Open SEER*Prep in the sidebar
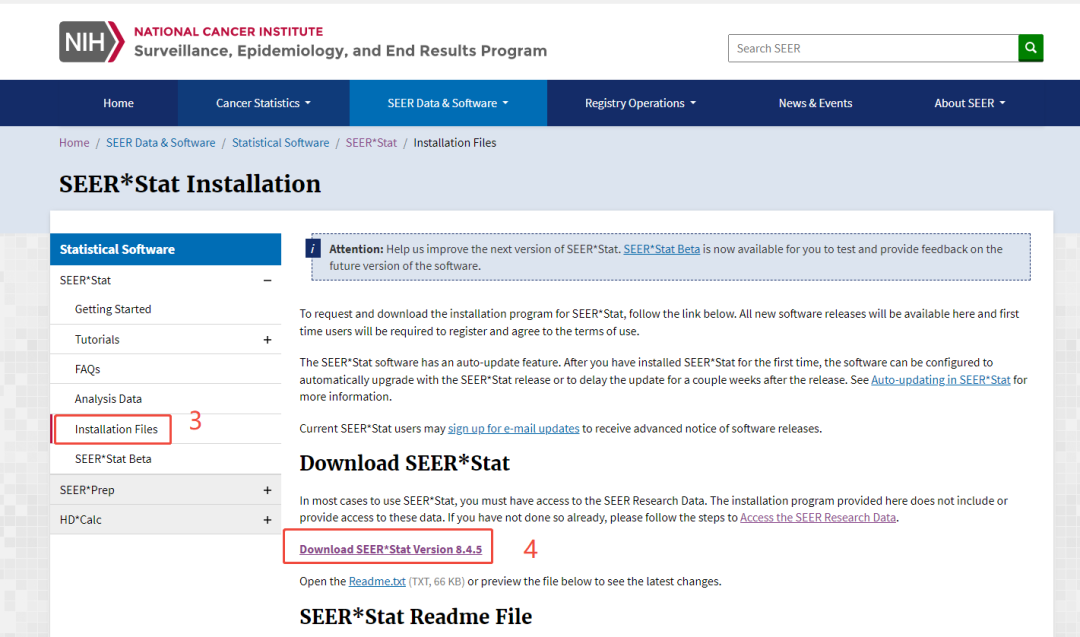Viewport: 1080px width, 637px height. pyautogui.click(x=87, y=490)
